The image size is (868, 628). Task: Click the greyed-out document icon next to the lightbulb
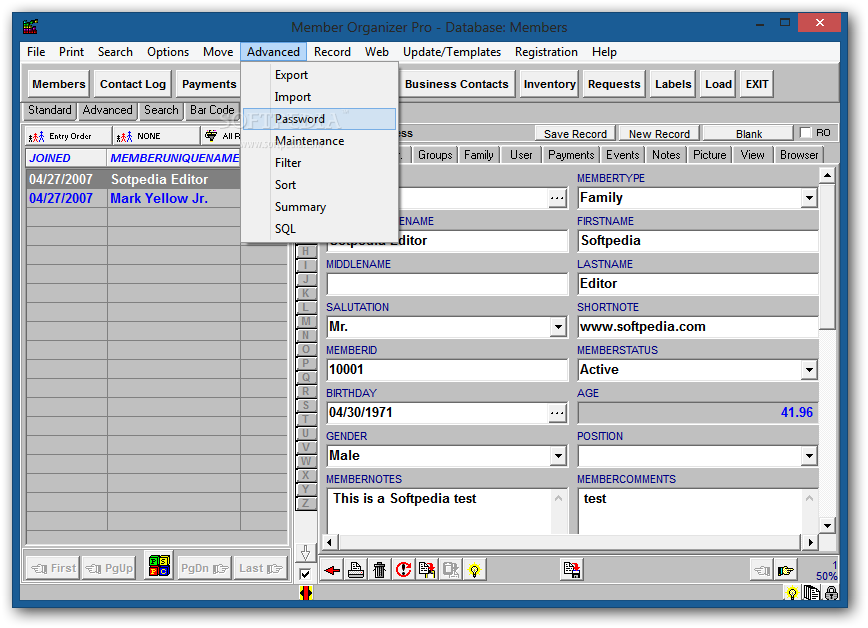[451, 569]
